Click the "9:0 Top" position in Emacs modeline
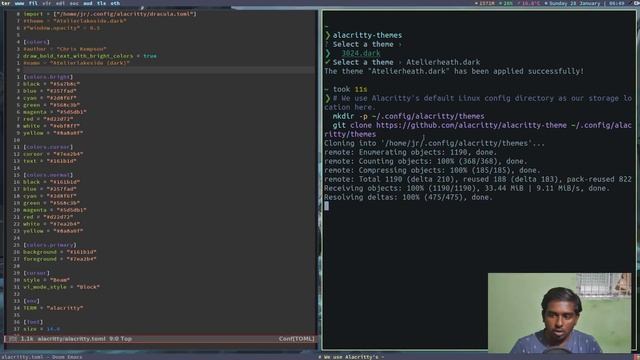 [x=120, y=339]
